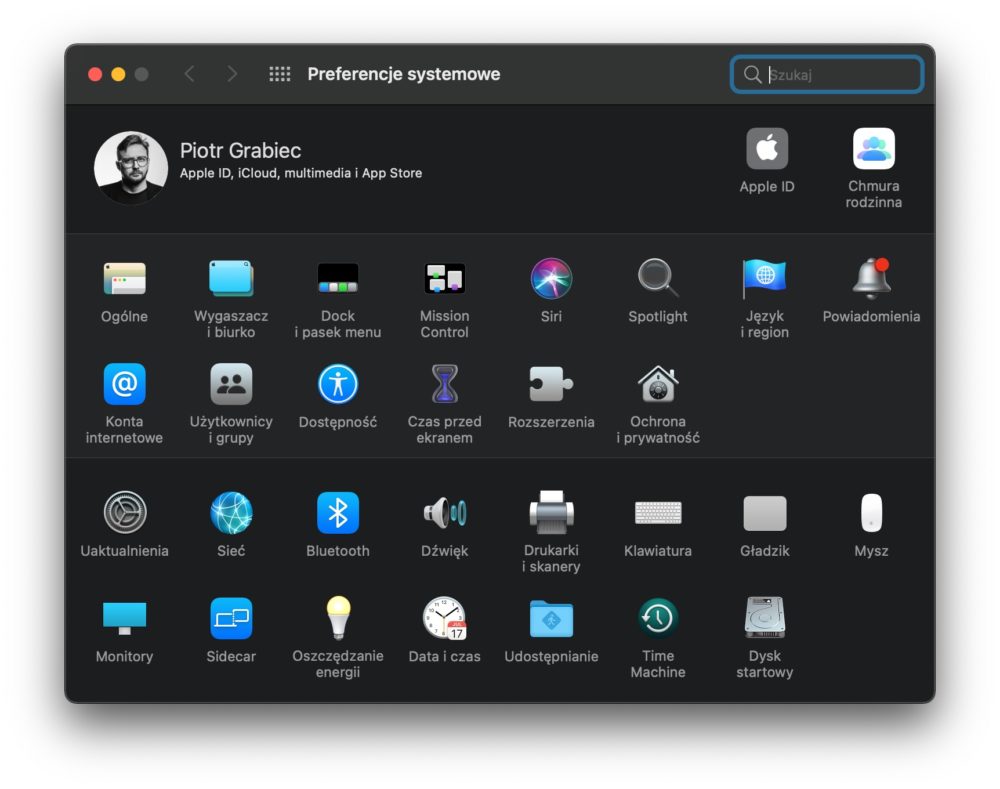
Task: Minimize the window with yellow button
Action: (118, 75)
